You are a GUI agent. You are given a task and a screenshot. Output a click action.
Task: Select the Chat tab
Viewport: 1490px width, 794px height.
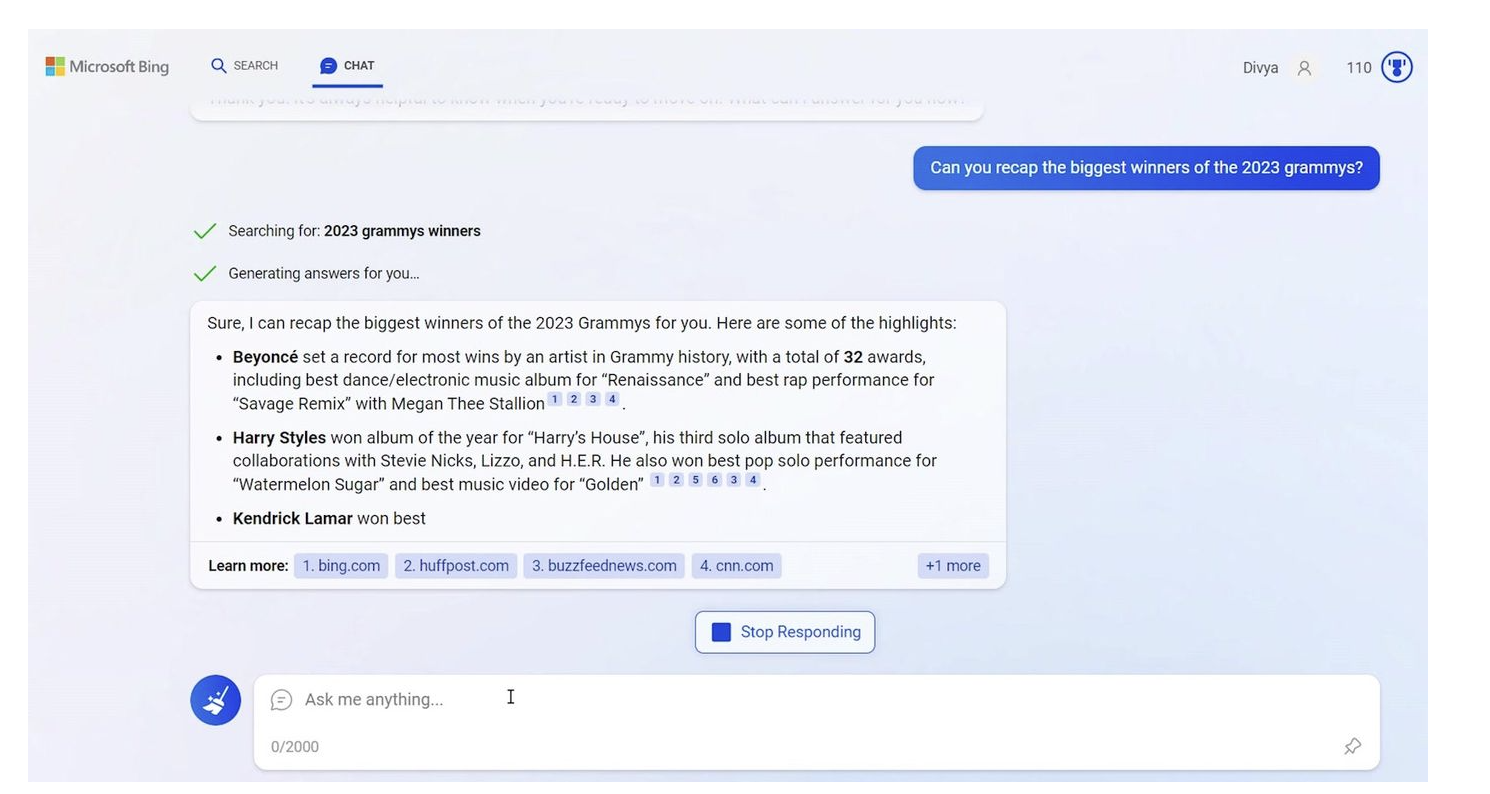tap(347, 66)
